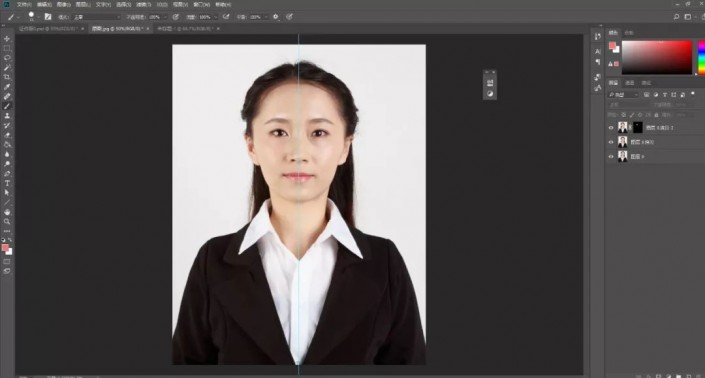Image resolution: width=705 pixels, height=378 pixels.
Task: Turn layer filtering on or off
Action: 693,94
